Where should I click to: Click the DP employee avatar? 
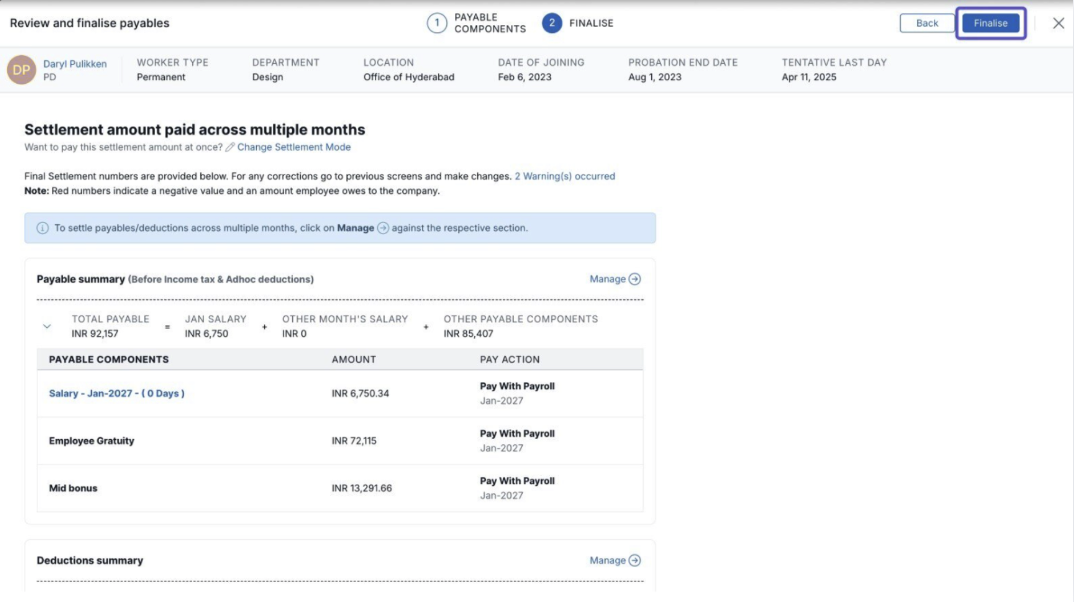(21, 70)
